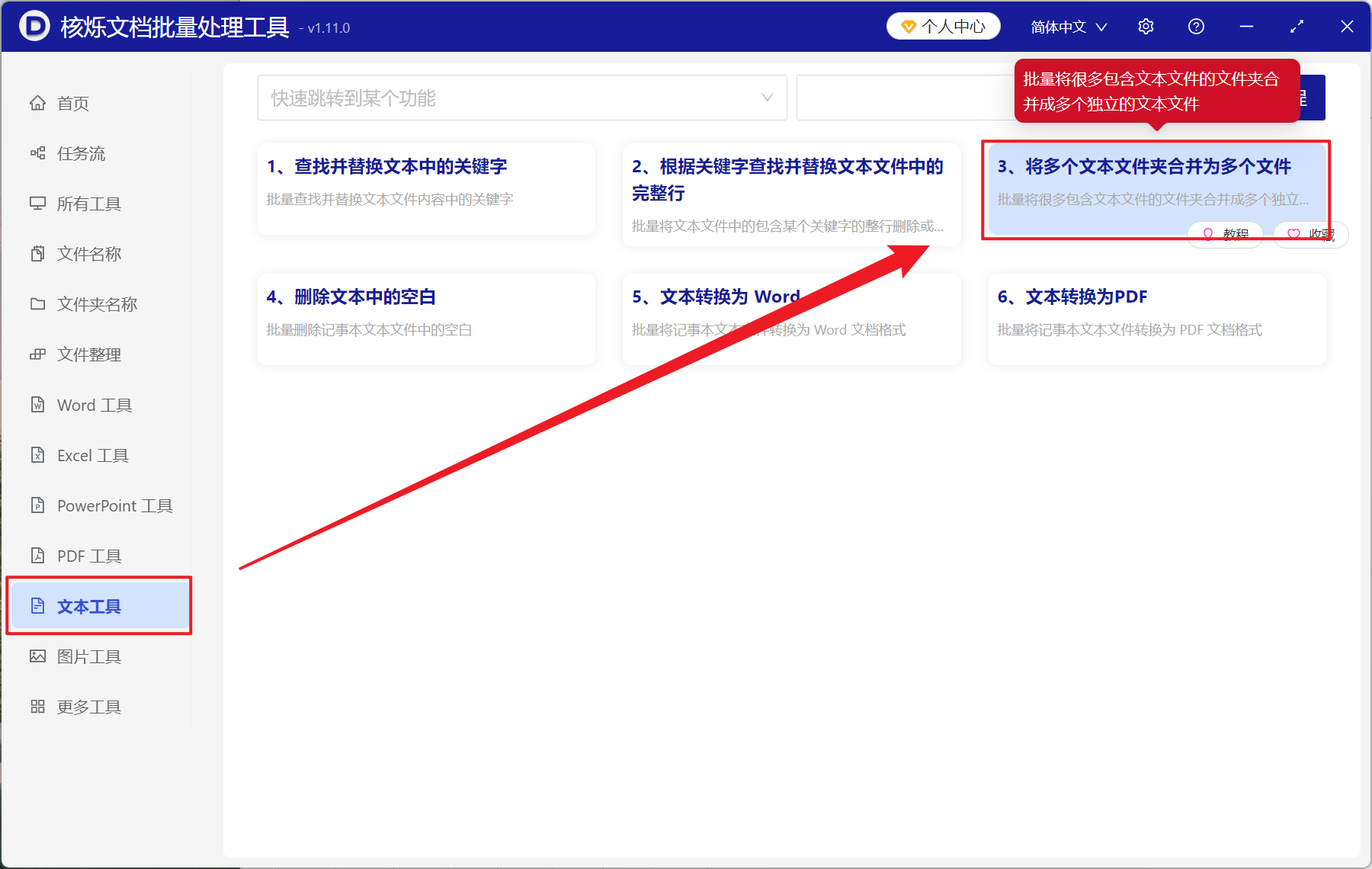Select 更多工具 in the sidebar

[88, 706]
